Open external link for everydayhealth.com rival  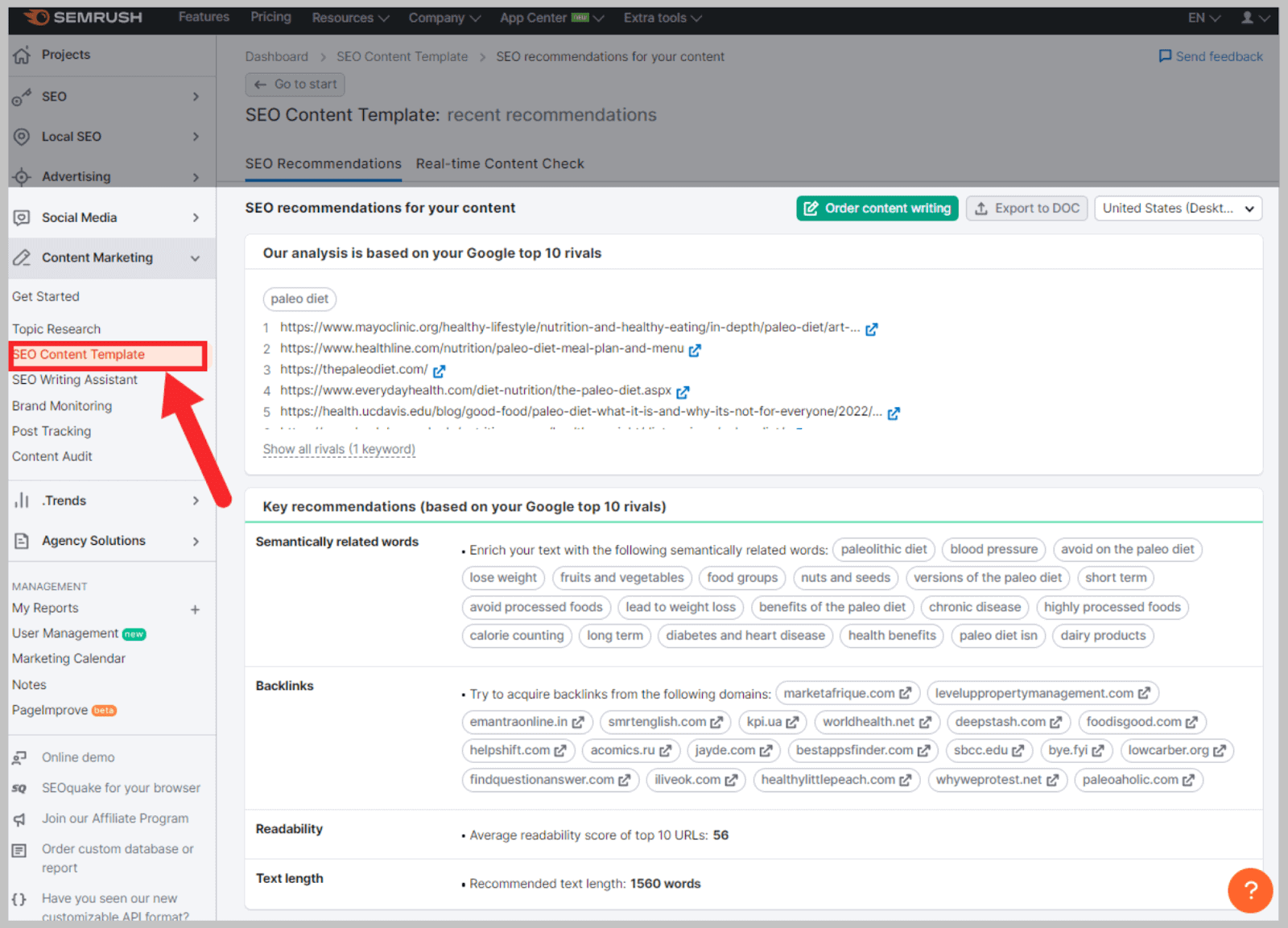(x=683, y=391)
